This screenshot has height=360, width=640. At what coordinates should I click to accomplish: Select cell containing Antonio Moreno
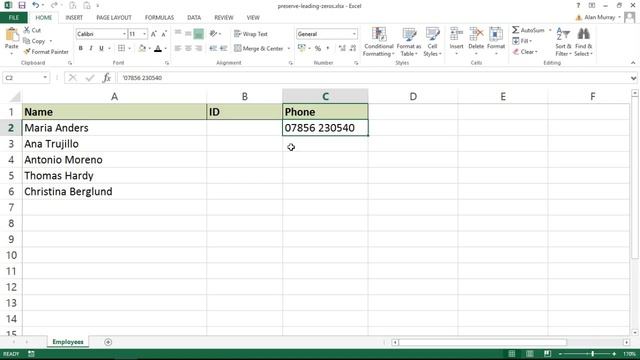coord(114,160)
